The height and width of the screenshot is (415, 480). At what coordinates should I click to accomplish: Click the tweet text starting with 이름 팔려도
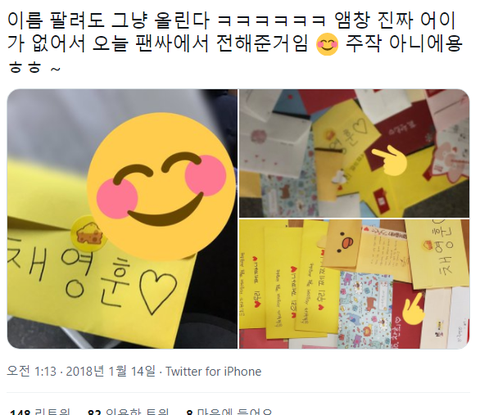(x=235, y=43)
